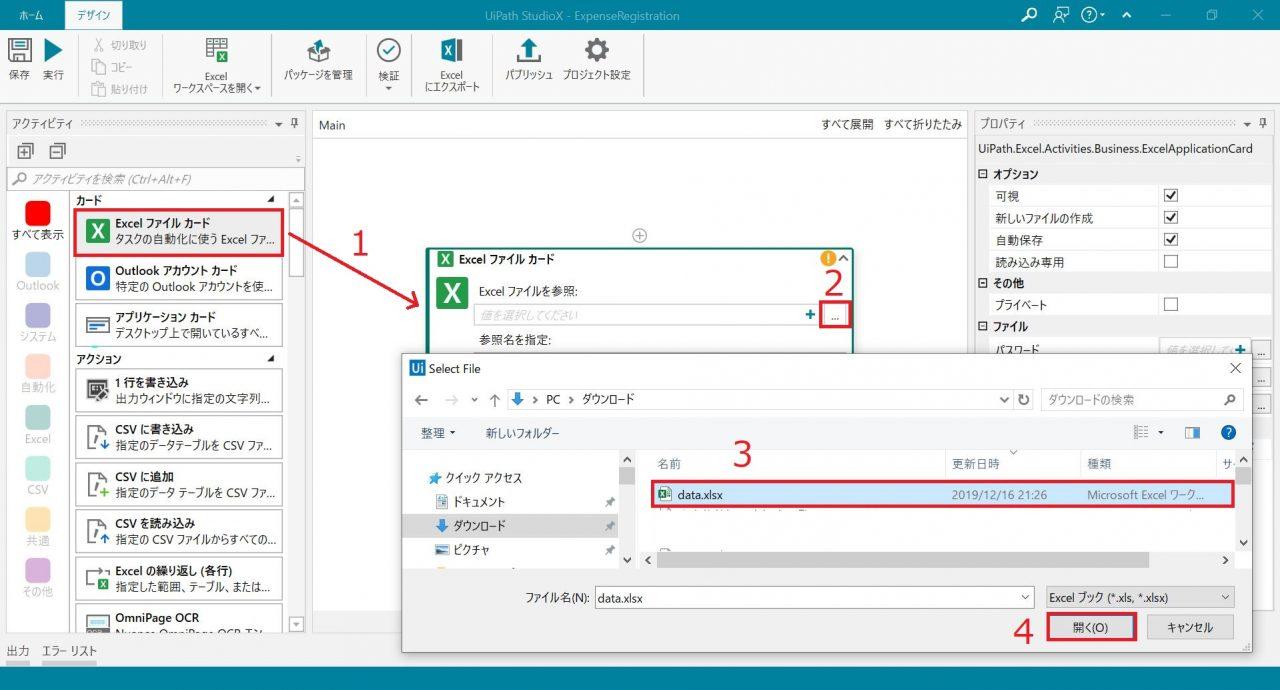The height and width of the screenshot is (690, 1280).
Task: Collapse the カード section in activities
Action: tap(271, 201)
